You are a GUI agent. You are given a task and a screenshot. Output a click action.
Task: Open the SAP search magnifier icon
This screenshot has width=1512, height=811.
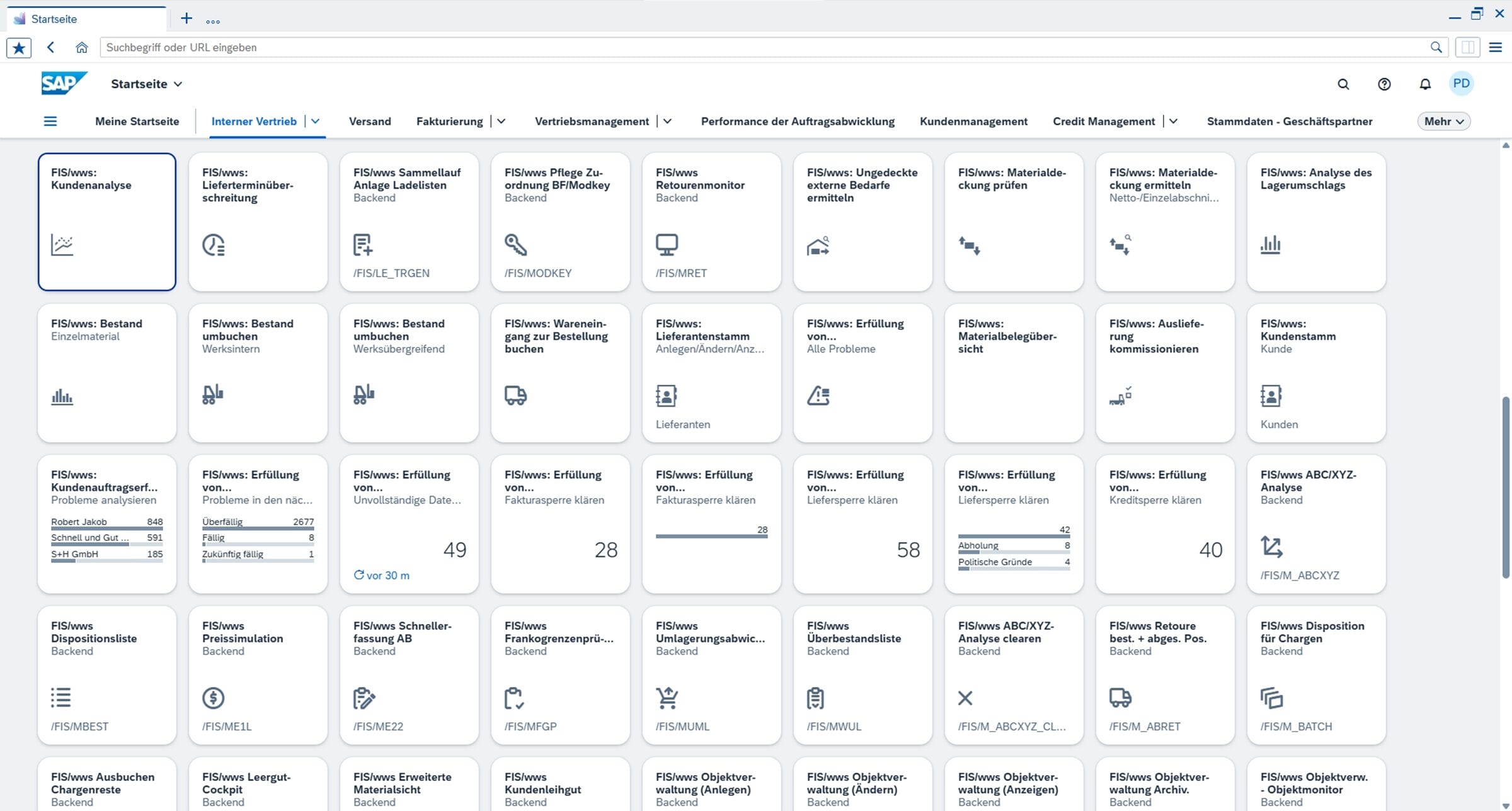1343,84
